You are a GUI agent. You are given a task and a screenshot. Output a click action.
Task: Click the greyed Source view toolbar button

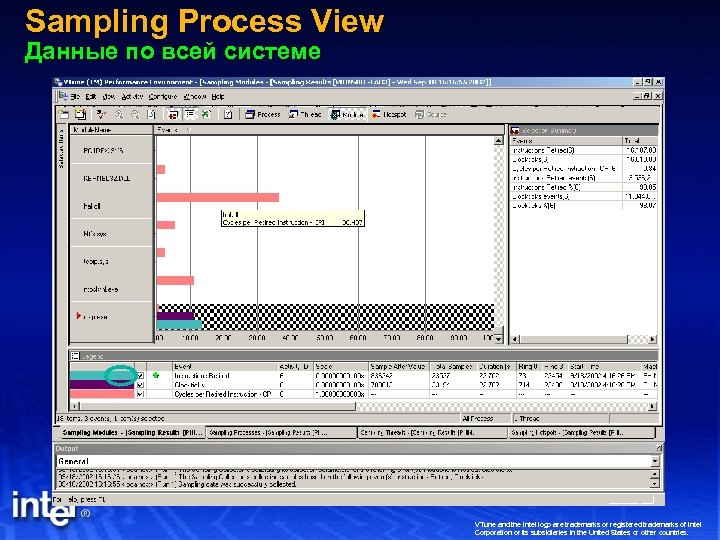[x=431, y=114]
